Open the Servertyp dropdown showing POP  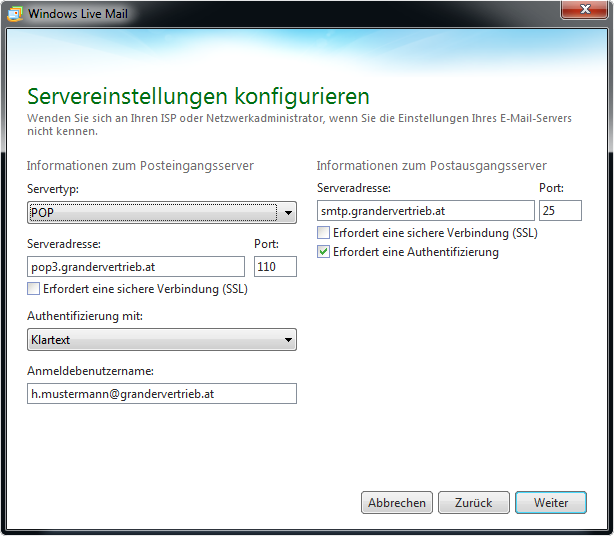click(162, 212)
